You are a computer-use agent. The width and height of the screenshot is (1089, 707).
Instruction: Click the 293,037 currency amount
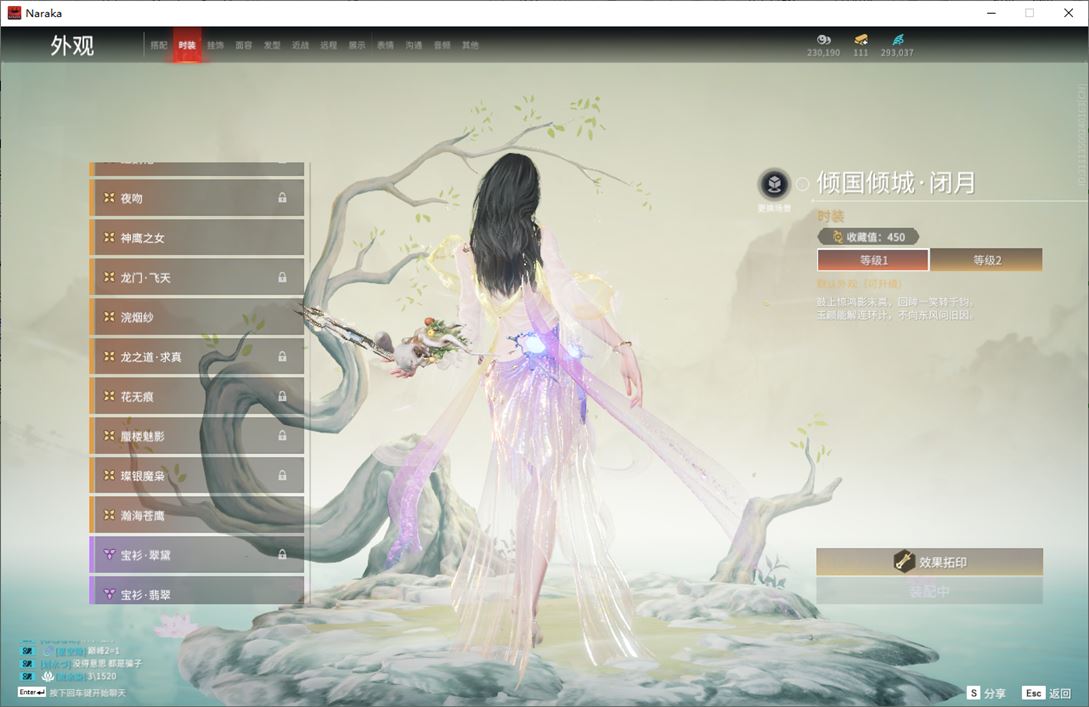point(897,53)
